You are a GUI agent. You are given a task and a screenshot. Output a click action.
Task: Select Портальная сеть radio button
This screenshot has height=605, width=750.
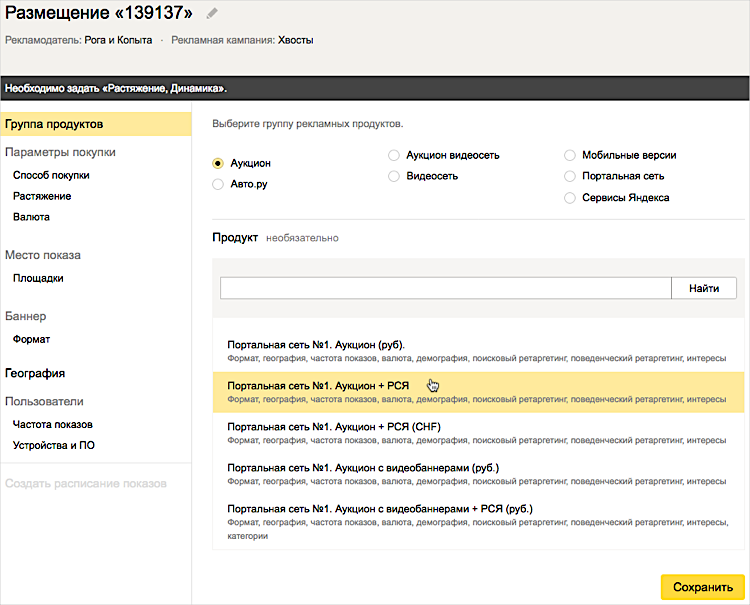(x=570, y=176)
